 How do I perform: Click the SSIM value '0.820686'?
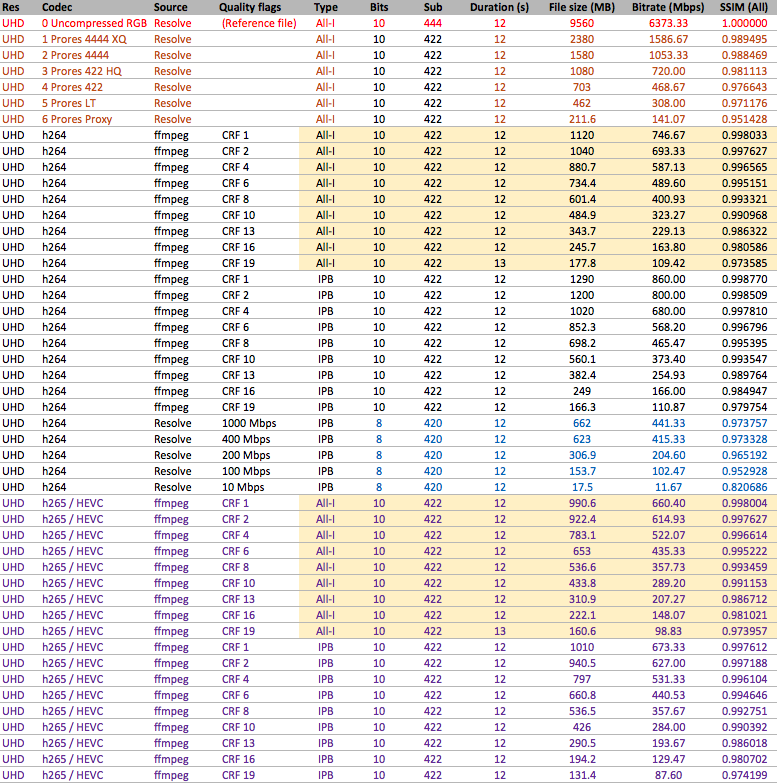[744, 488]
